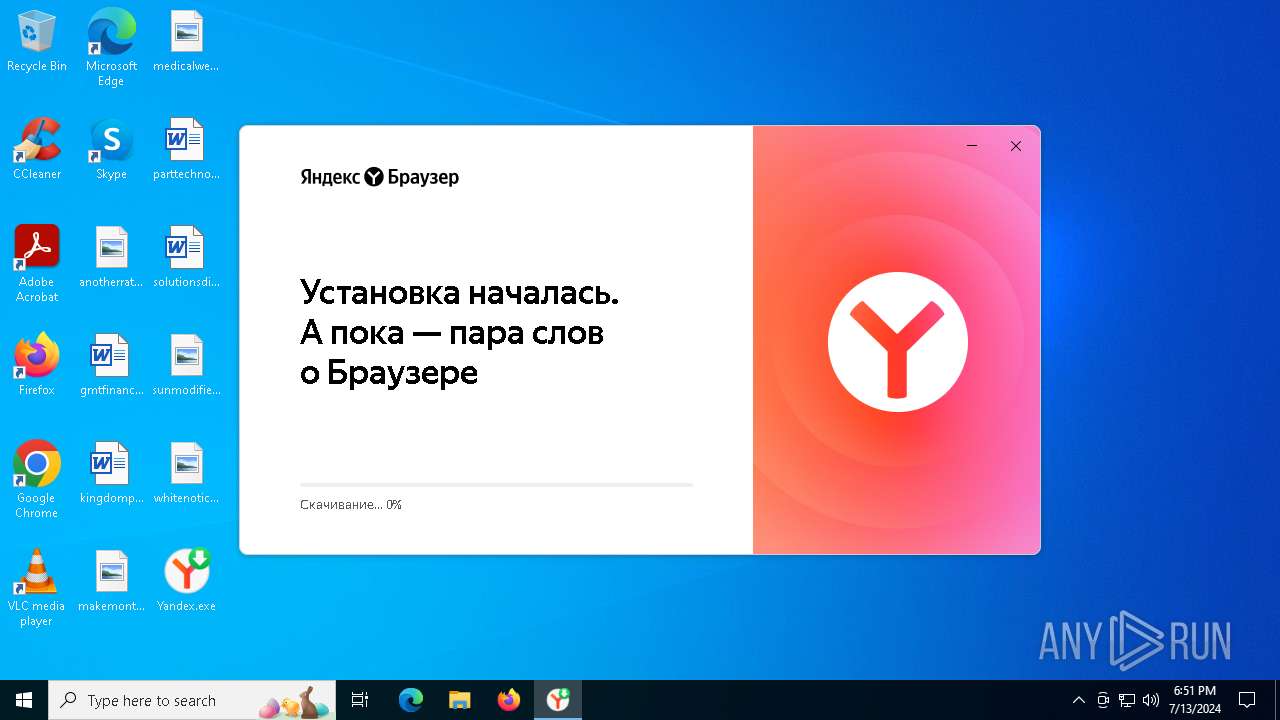Select sunmodifie... image file icon

point(186,365)
